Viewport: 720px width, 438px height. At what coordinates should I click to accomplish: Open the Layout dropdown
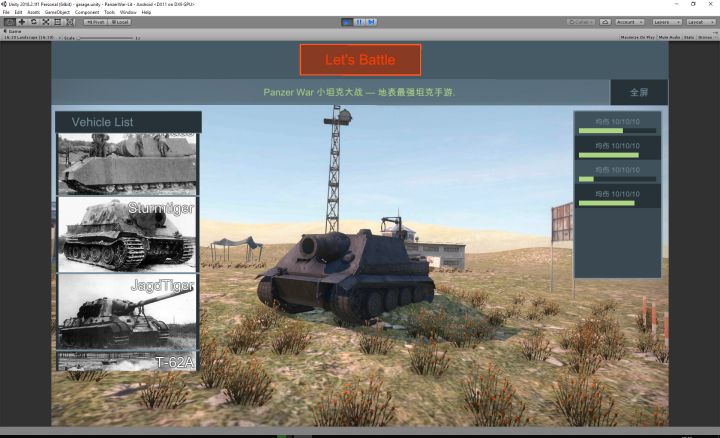700,22
